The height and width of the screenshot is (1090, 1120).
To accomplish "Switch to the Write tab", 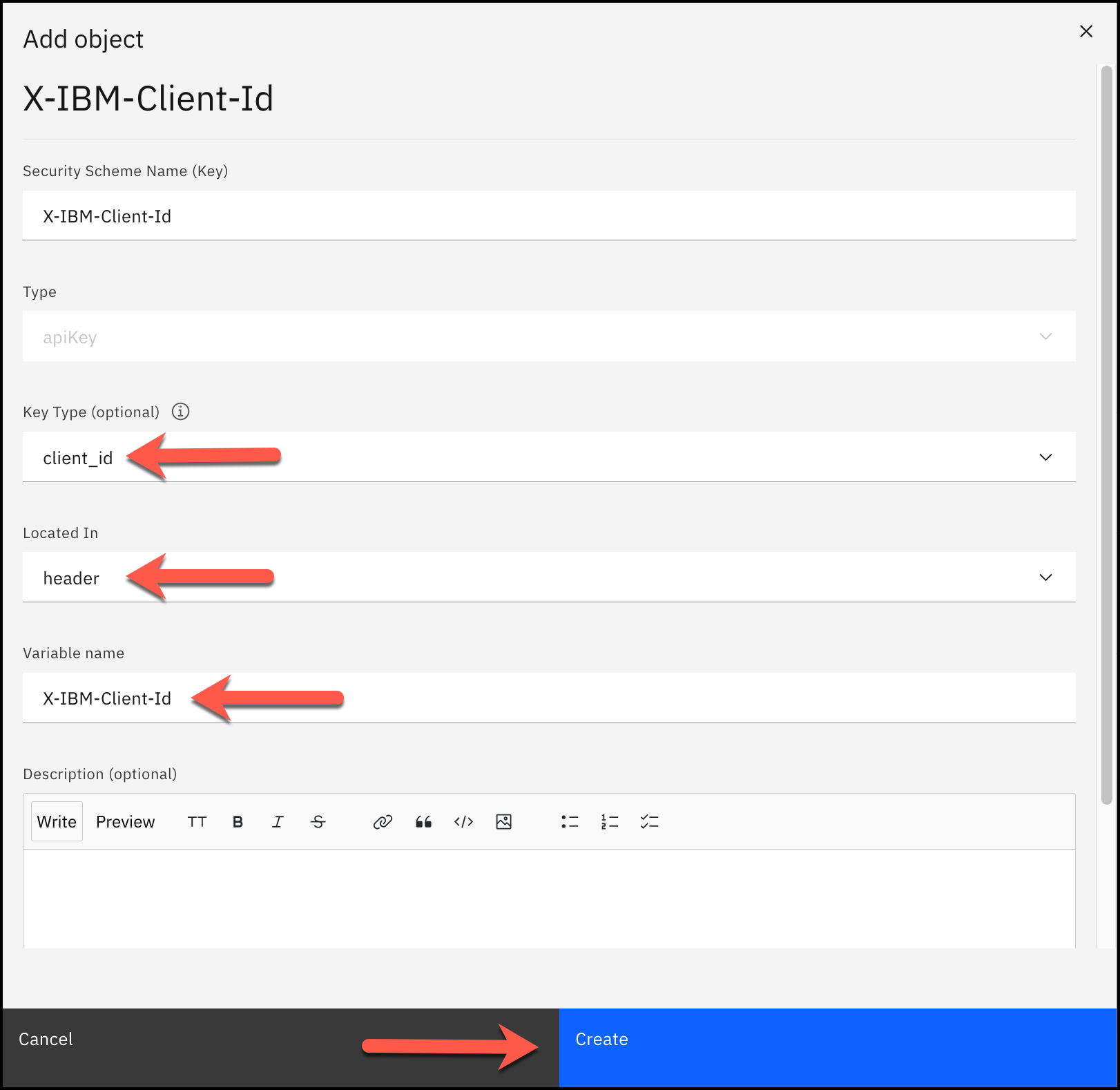I will point(57,821).
